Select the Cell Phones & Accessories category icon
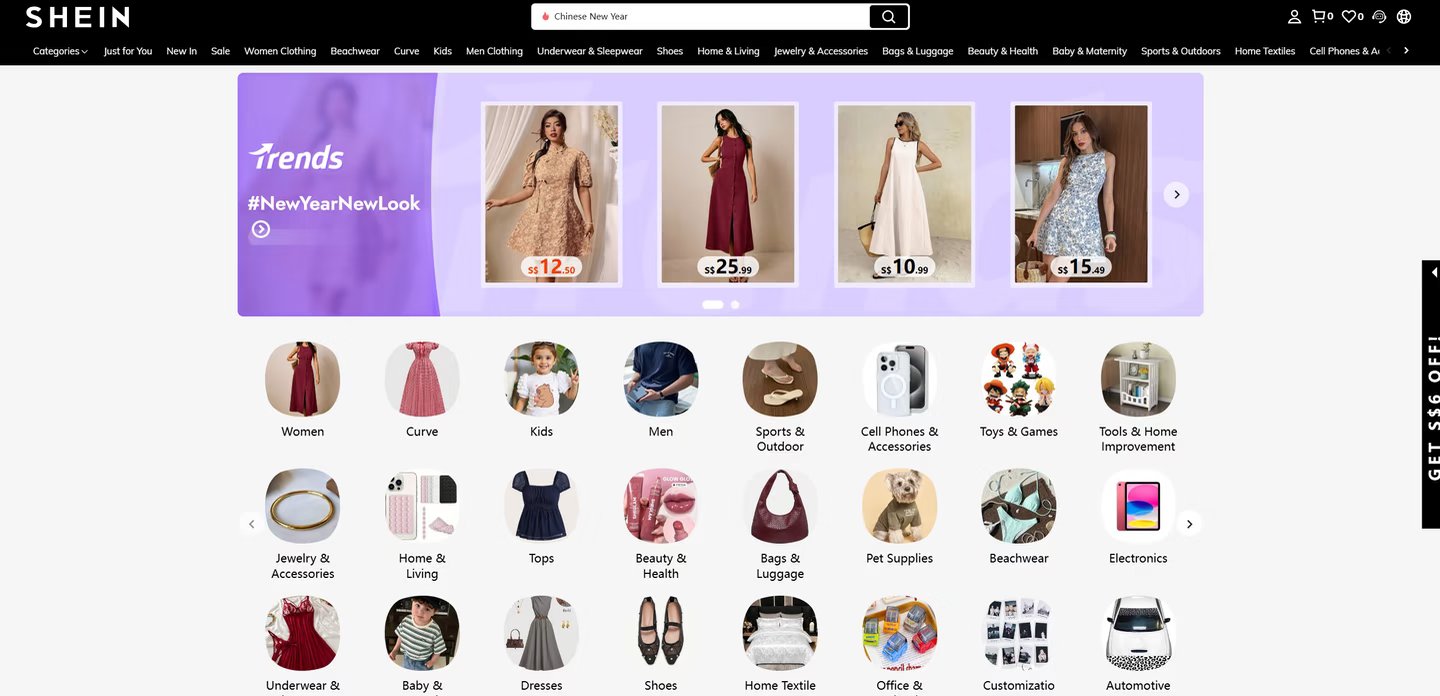 pos(899,379)
